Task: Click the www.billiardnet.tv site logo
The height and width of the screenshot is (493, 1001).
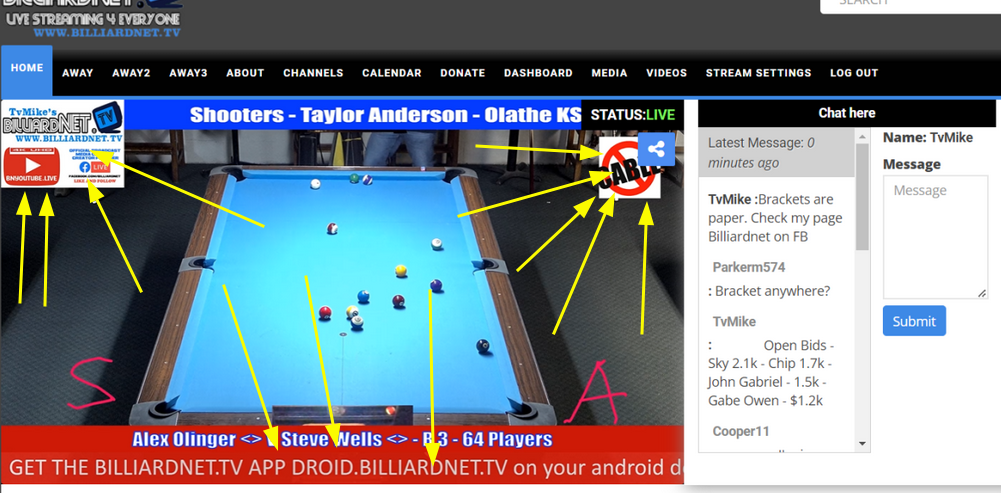Action: (94, 19)
